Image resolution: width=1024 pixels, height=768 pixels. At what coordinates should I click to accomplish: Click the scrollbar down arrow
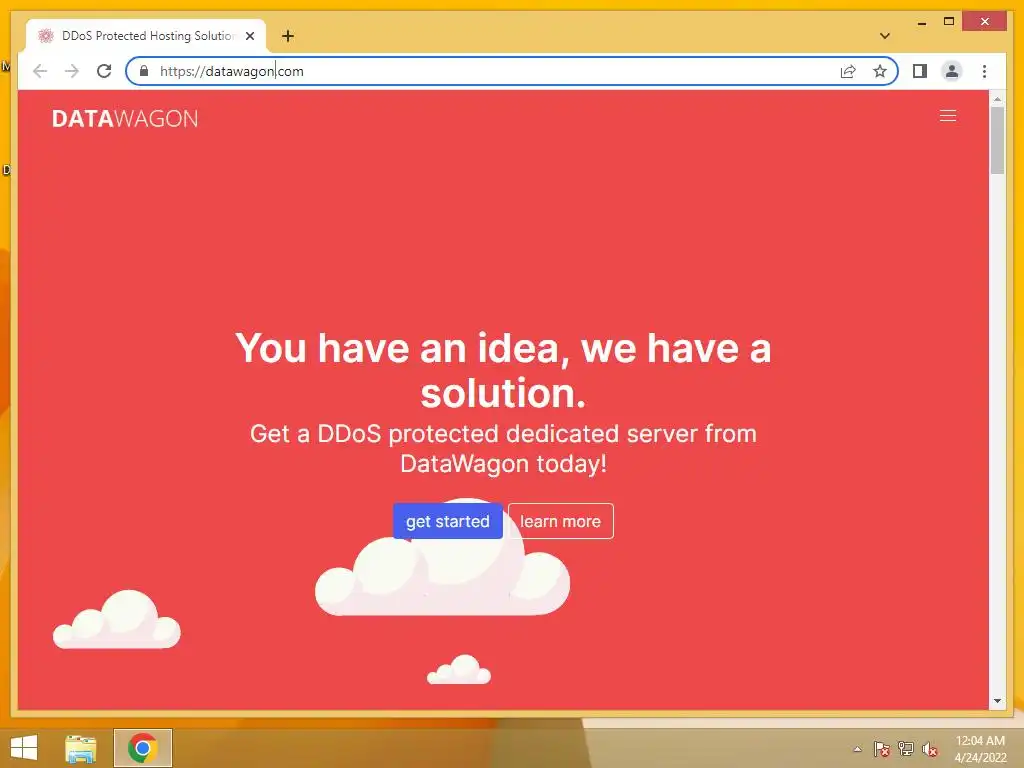(x=997, y=701)
